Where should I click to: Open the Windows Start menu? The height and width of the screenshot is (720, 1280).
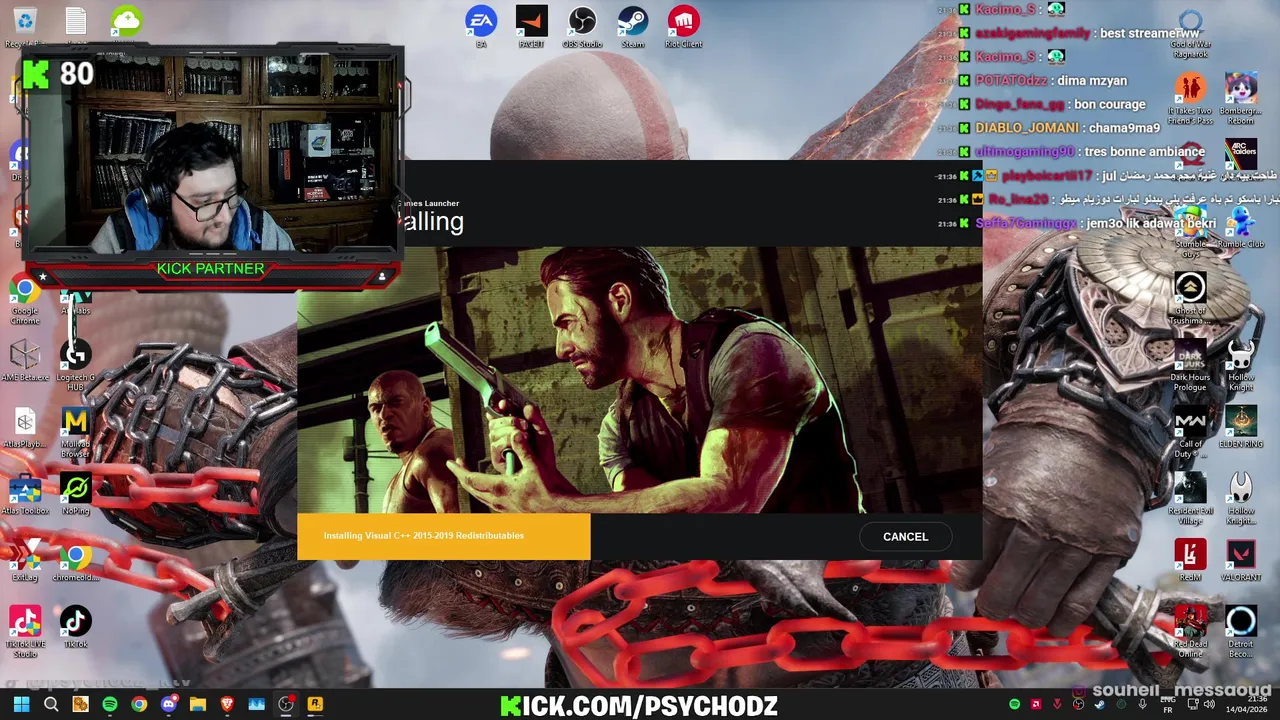(21, 705)
